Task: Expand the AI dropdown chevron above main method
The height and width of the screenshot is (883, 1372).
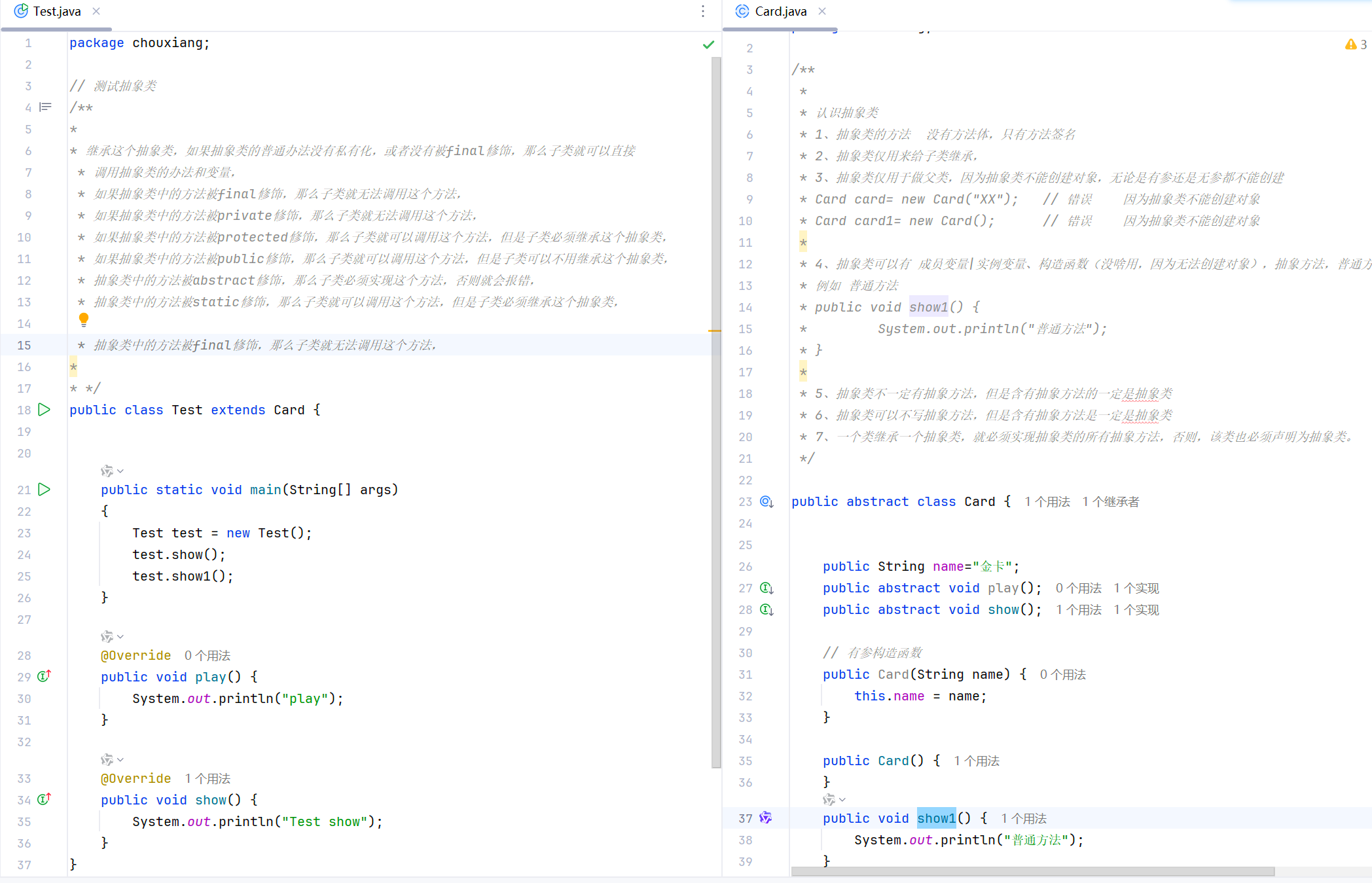Action: pos(120,471)
